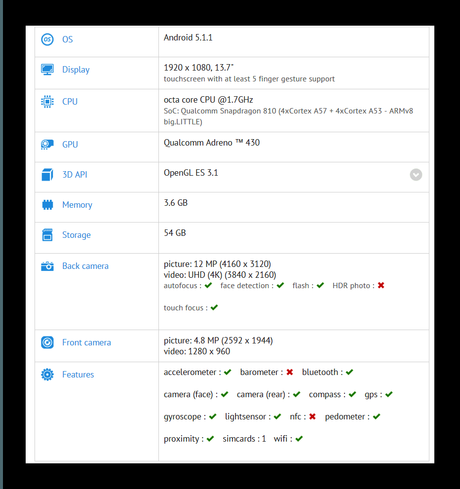Click the 3D API cube icon
Screen dimensions: 460x489
click(x=47, y=174)
